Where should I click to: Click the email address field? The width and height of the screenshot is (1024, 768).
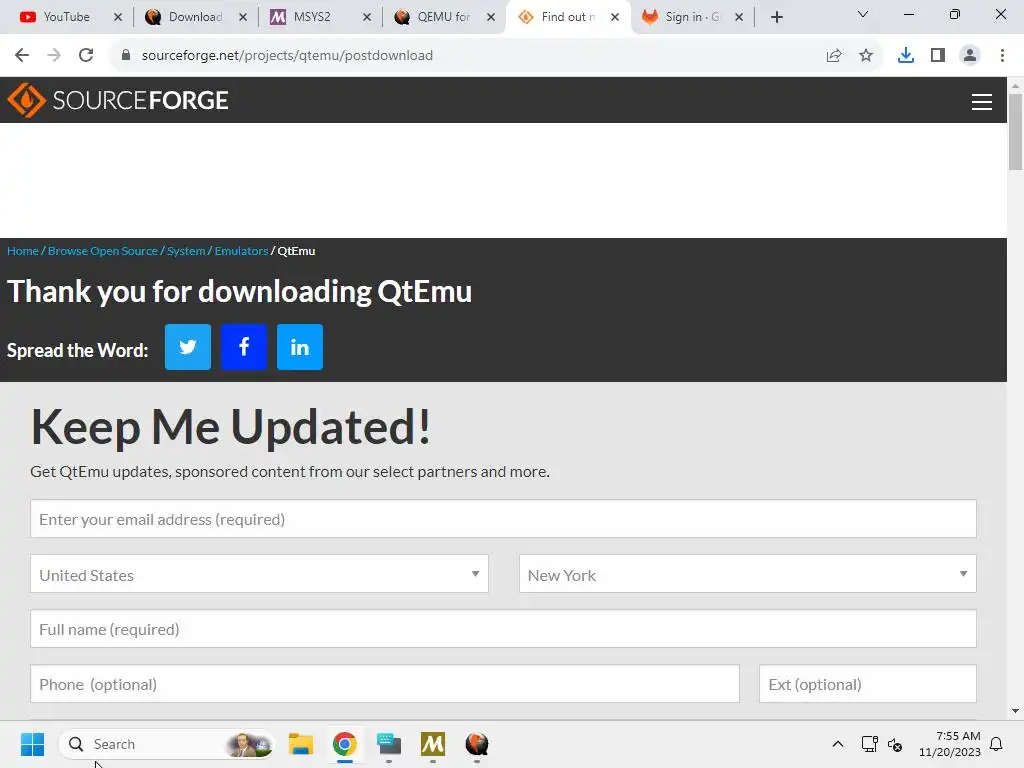[x=503, y=519]
